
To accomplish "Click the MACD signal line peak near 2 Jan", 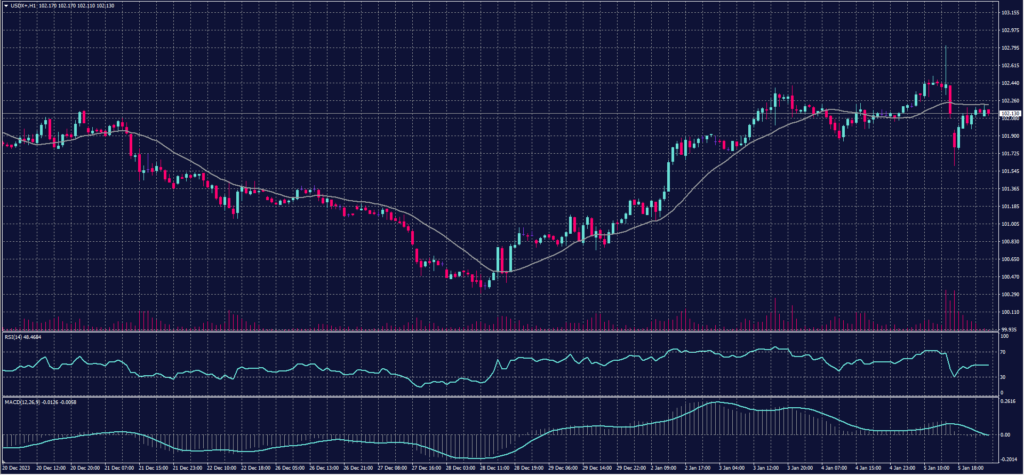I will coord(716,403).
